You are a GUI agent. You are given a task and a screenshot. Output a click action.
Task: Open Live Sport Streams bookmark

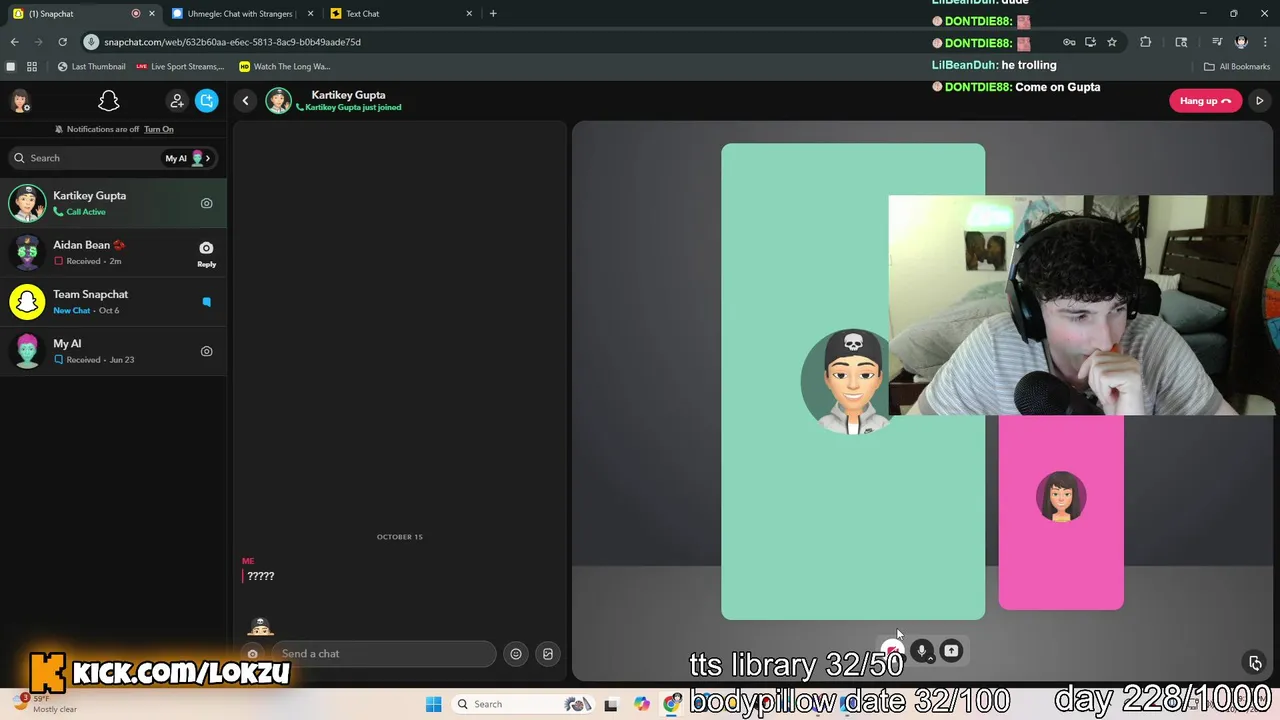coord(180,67)
